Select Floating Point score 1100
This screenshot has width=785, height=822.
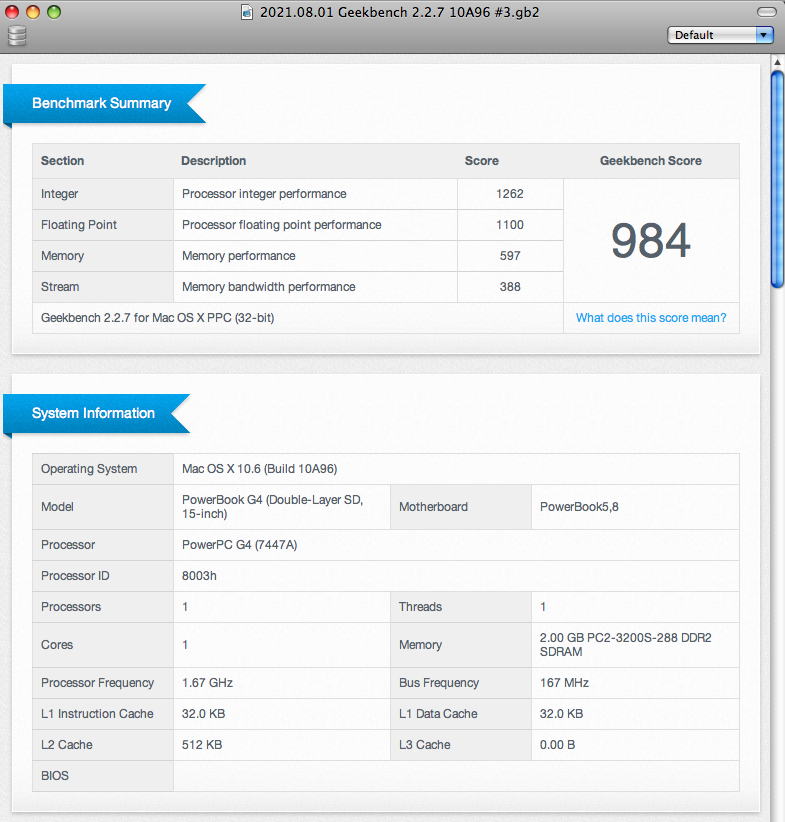(510, 224)
